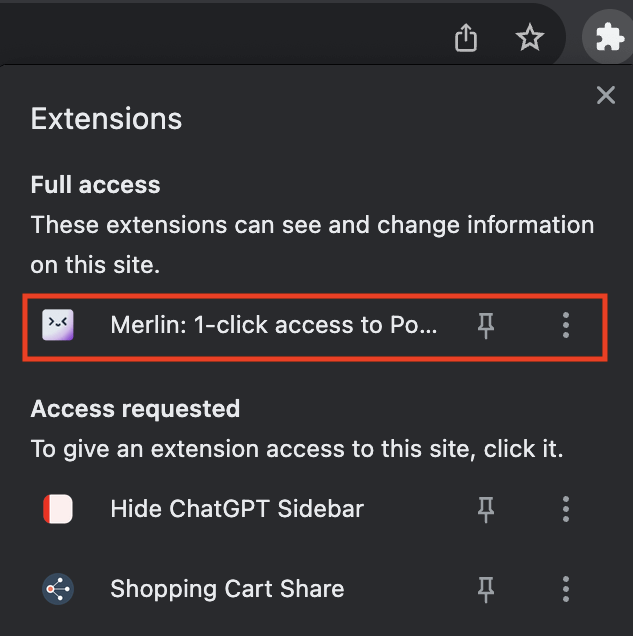
Task: Click the Shopping Cart Share extension icon
Action: point(58,589)
